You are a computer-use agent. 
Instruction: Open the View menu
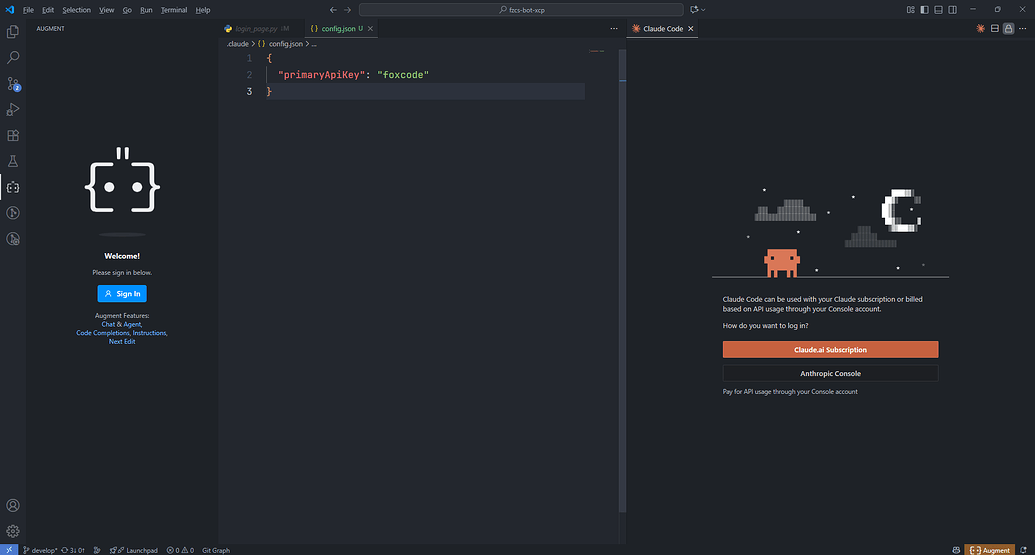(106, 10)
